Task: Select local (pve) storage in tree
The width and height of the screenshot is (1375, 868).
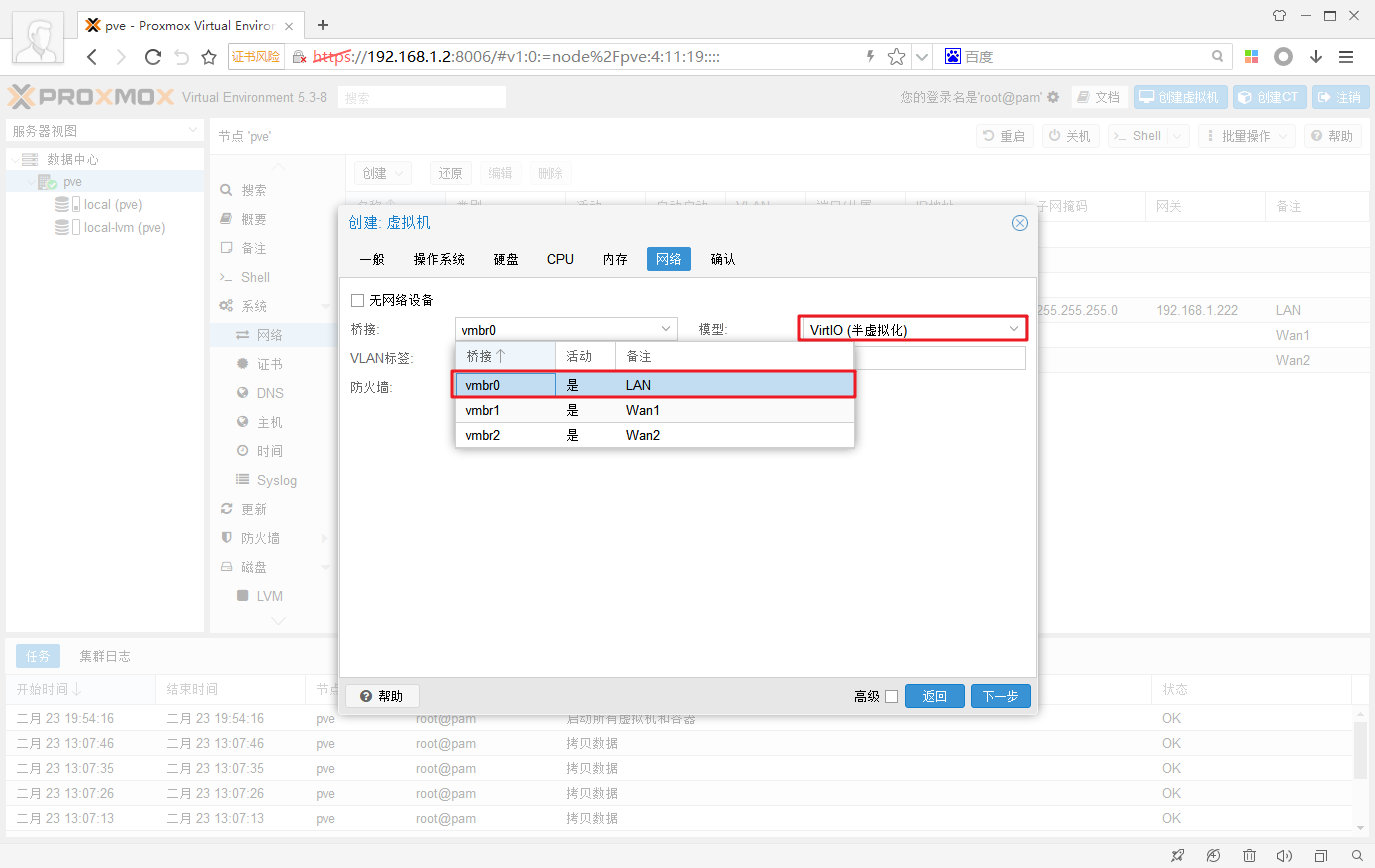Action: click(112, 205)
